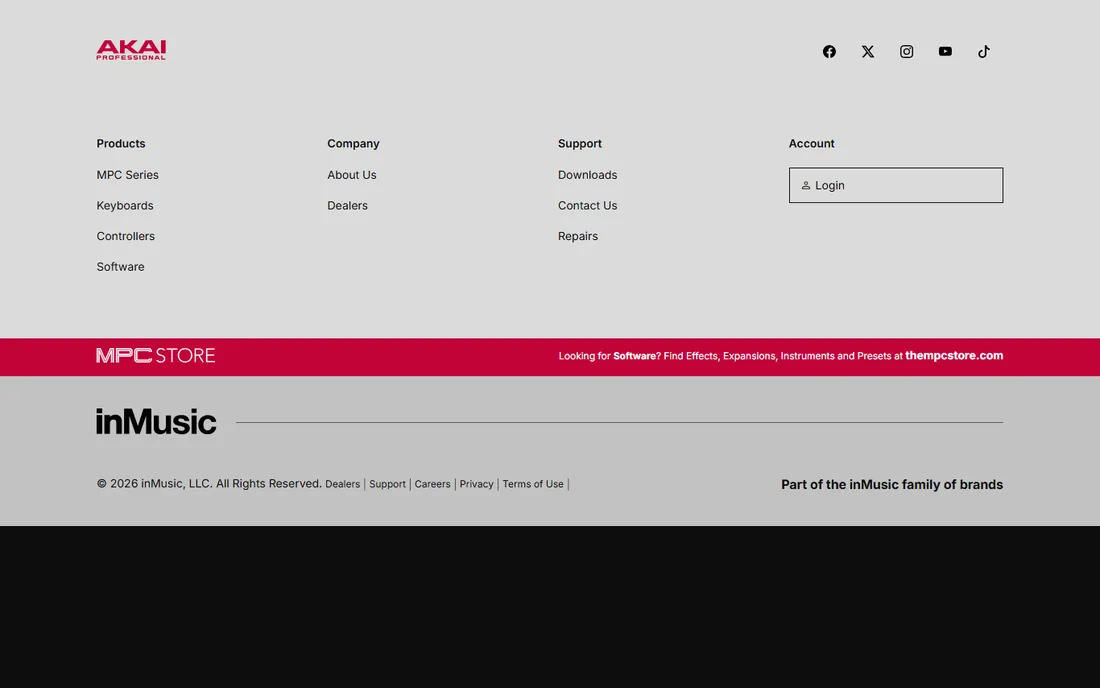Screen dimensions: 1100x688
Task: Click Dealers in the copyright bar
Action: click(x=342, y=484)
